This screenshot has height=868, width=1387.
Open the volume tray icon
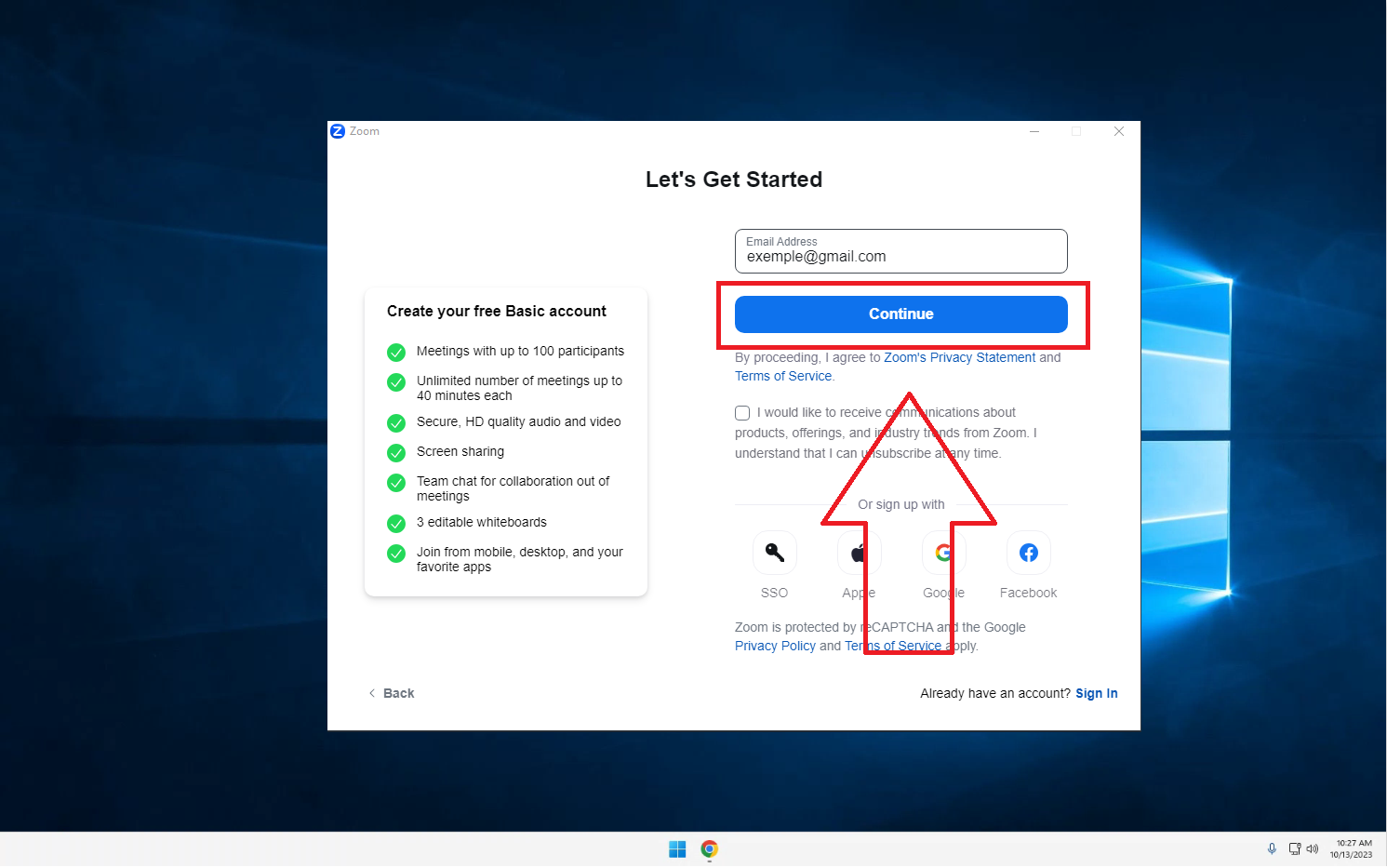click(1313, 848)
